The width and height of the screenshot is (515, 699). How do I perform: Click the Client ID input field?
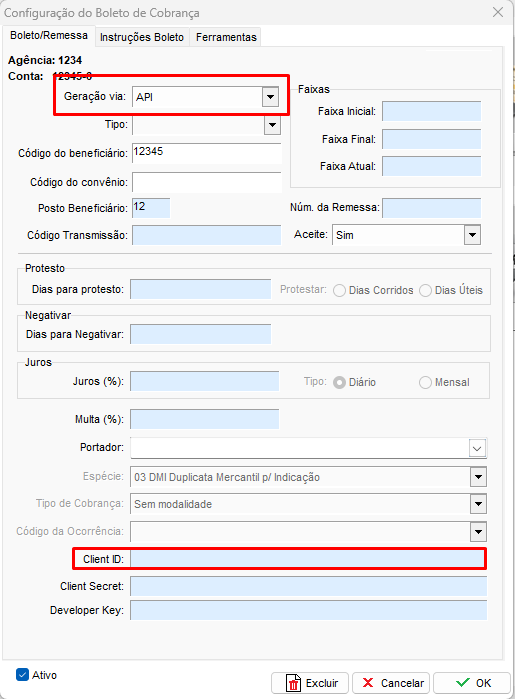tap(307, 559)
